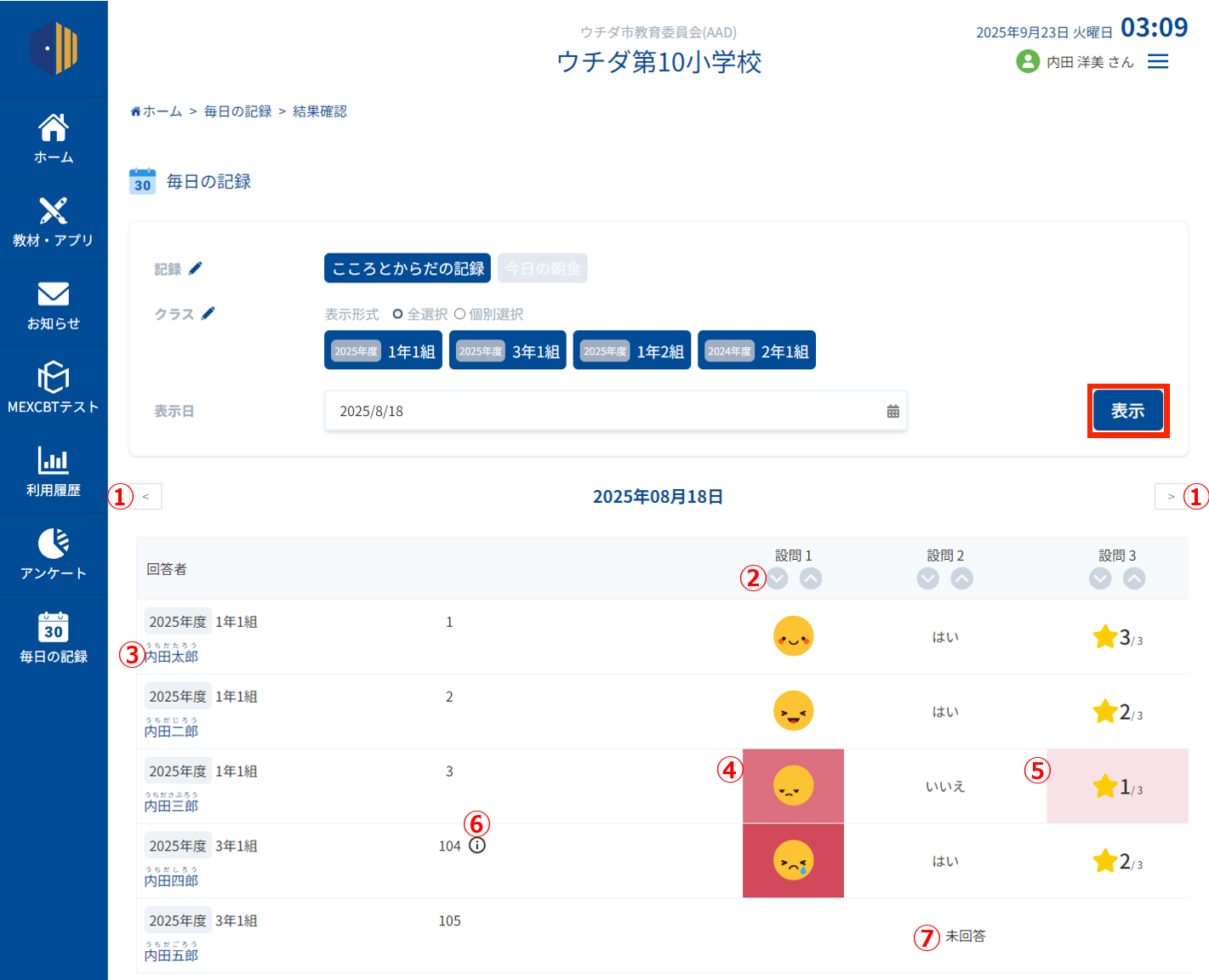Sort 設問 1 column descending
1209x980 pixels.
point(777,579)
